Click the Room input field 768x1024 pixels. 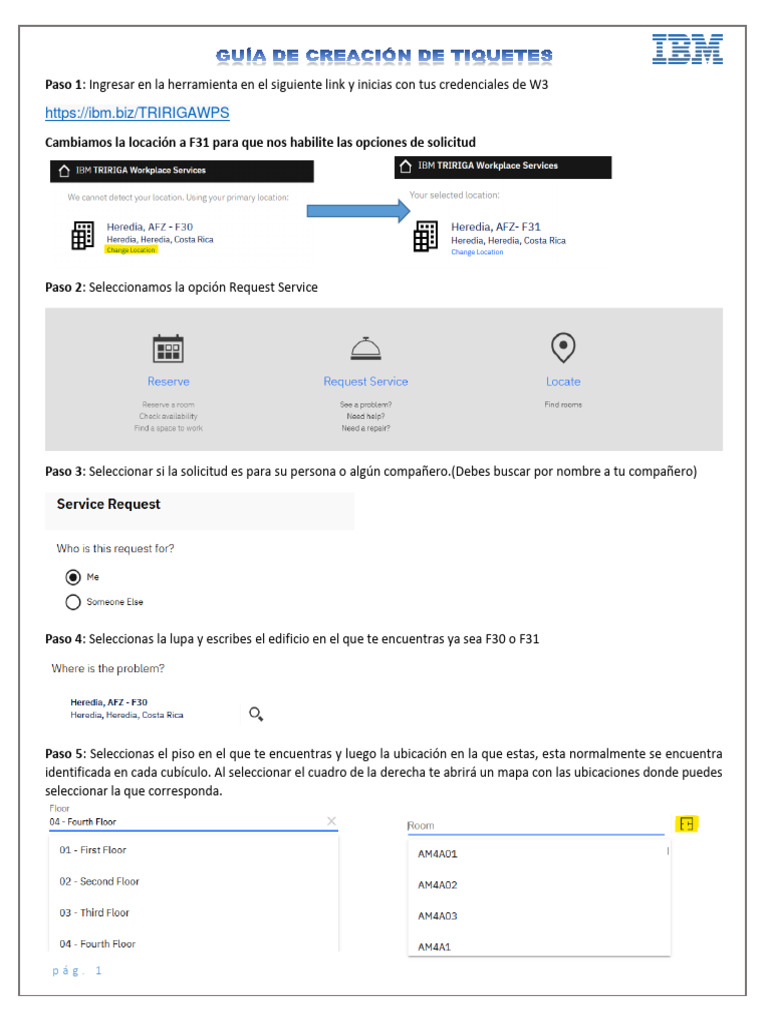click(536, 825)
